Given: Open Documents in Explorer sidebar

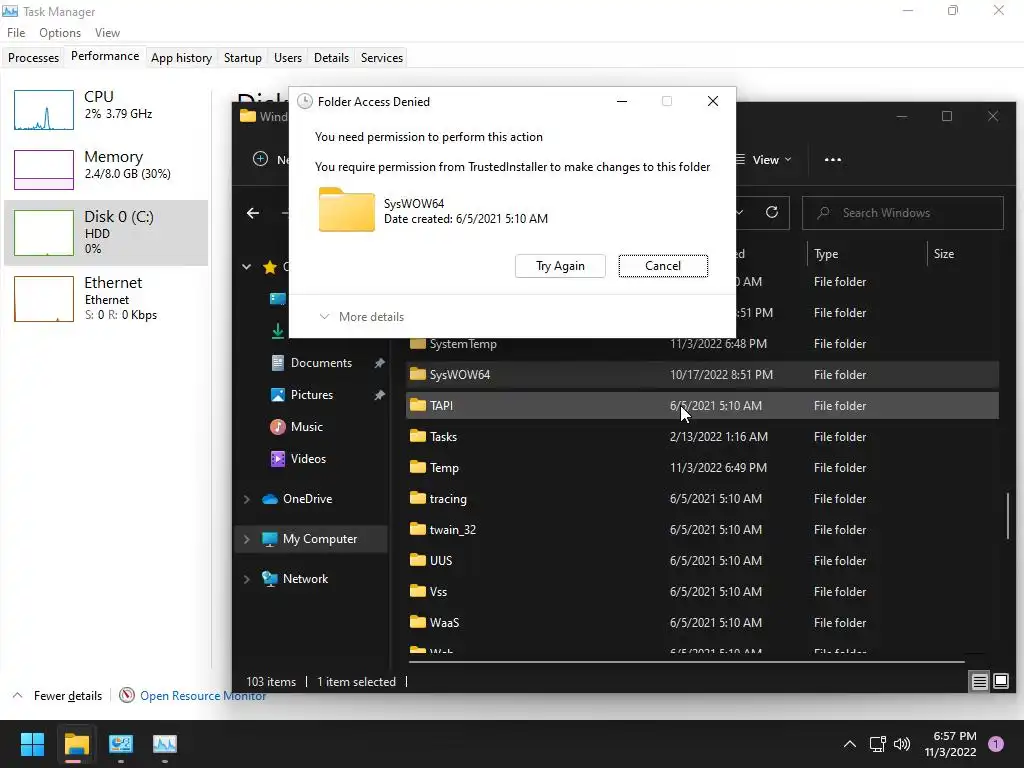Looking at the screenshot, I should pyautogui.click(x=321, y=363).
